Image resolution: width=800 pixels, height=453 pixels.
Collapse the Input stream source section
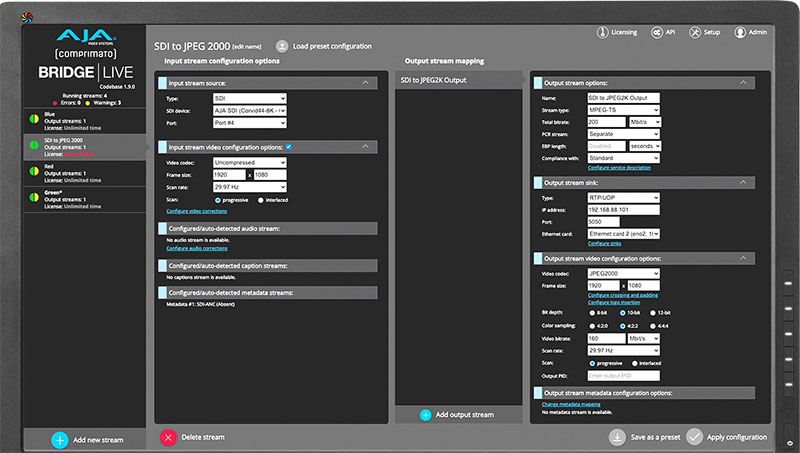click(x=365, y=83)
